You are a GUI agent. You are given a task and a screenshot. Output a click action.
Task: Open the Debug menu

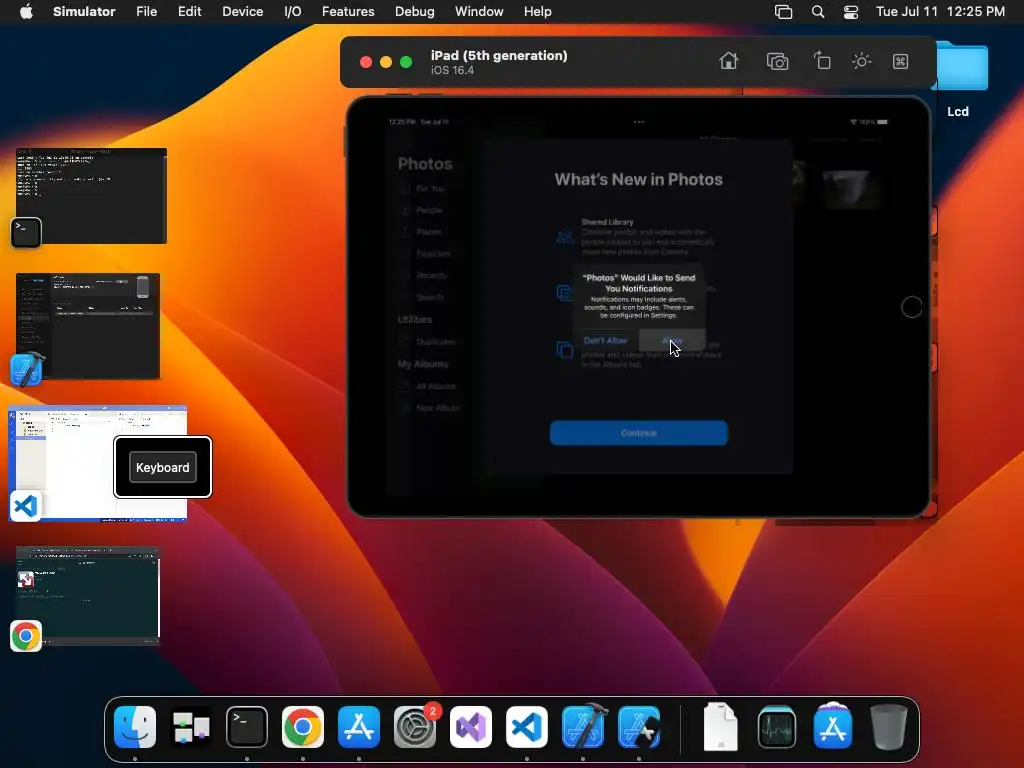pos(415,12)
